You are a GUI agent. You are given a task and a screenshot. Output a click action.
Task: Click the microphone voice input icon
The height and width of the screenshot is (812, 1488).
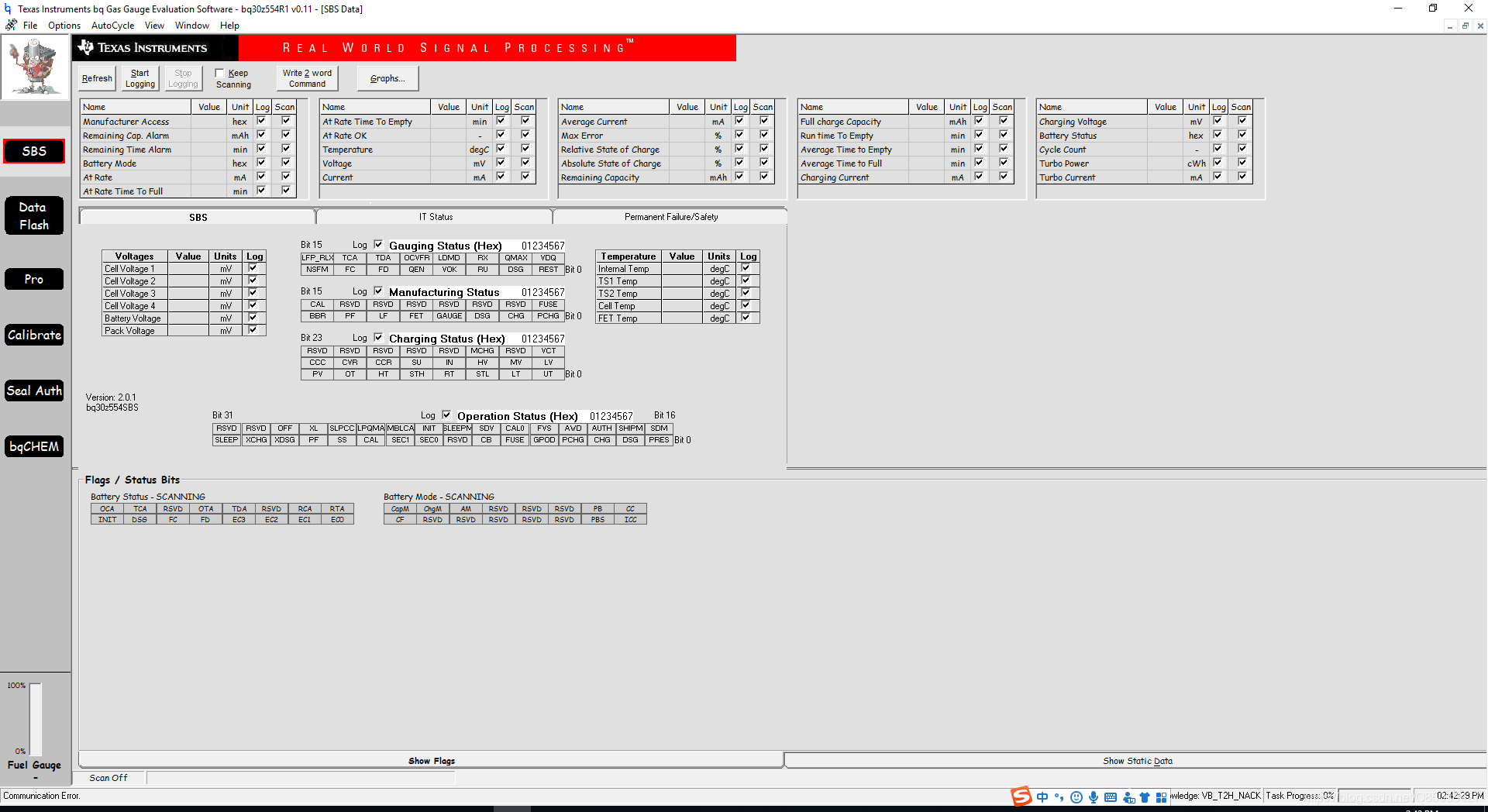tap(1093, 797)
